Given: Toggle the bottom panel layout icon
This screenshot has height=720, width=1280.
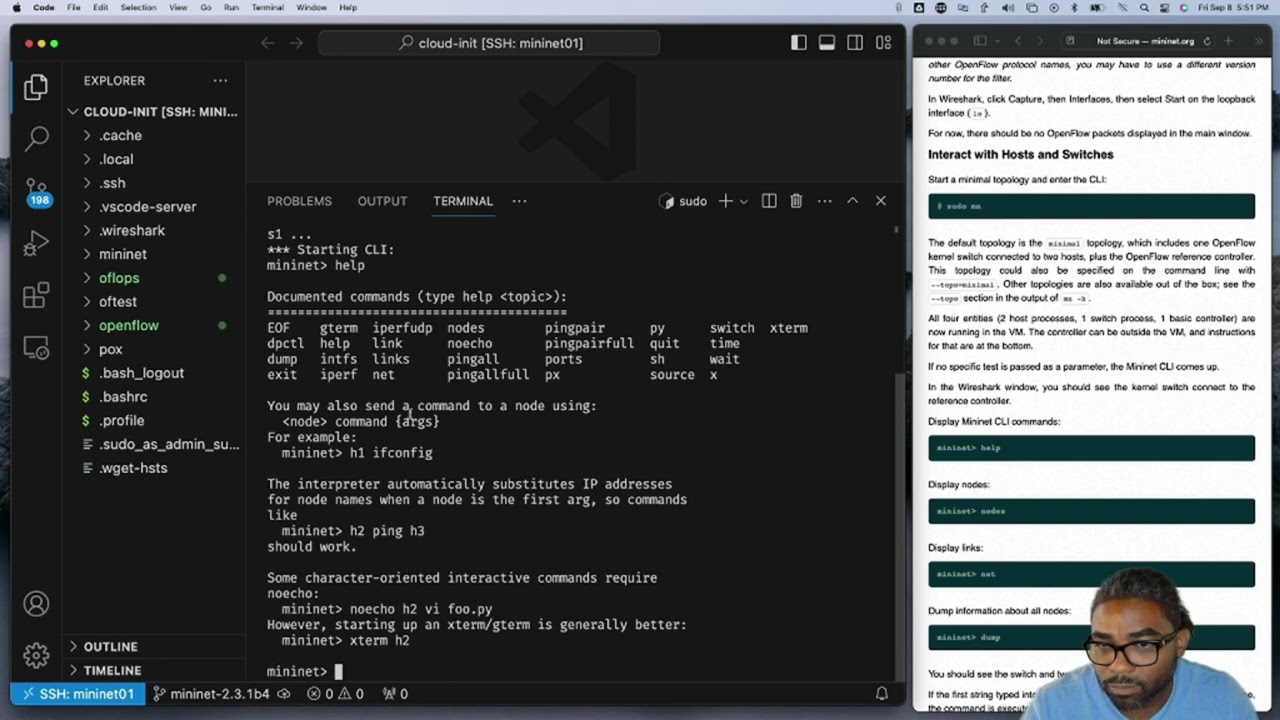Looking at the screenshot, I should coord(827,43).
